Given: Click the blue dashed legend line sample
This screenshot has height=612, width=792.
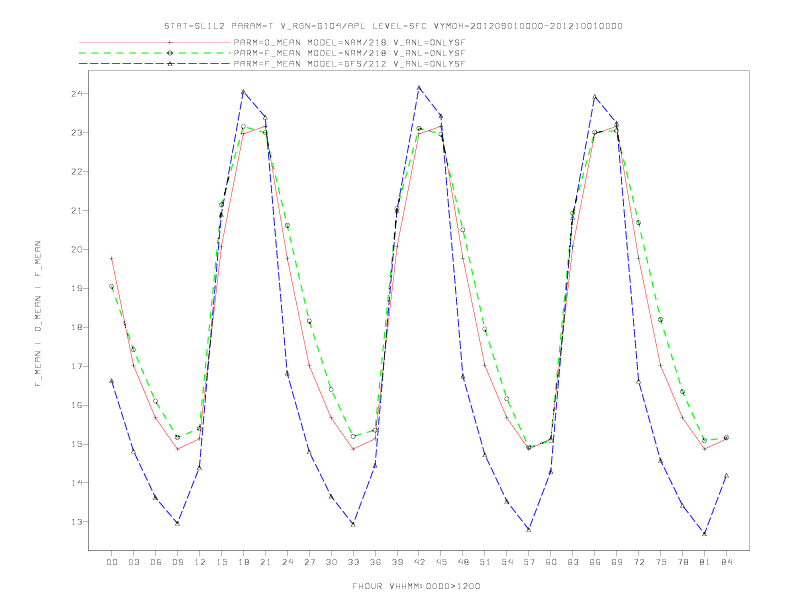Looking at the screenshot, I should point(155,64).
